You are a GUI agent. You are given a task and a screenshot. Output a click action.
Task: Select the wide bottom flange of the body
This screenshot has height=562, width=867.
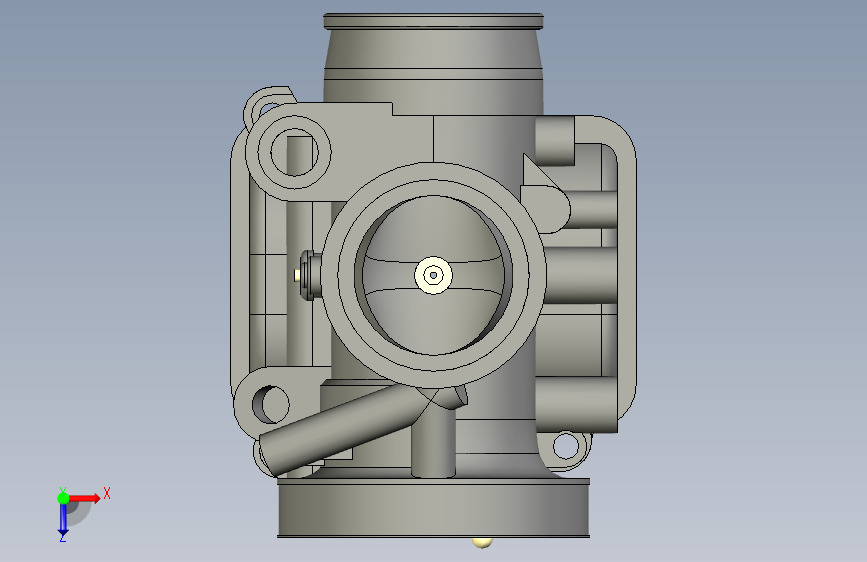click(434, 508)
